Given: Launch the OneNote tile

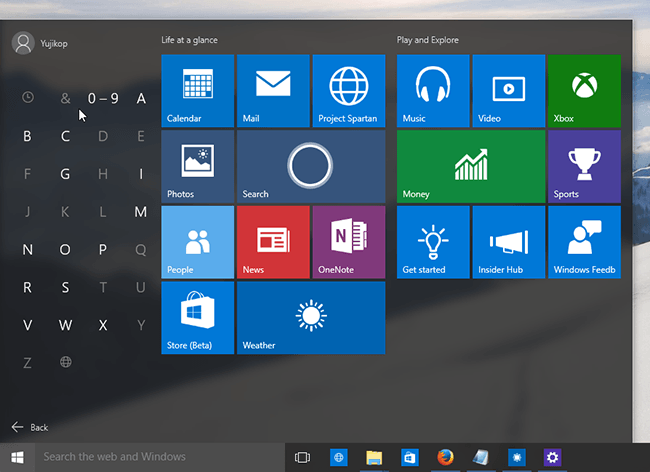Looking at the screenshot, I should (349, 242).
